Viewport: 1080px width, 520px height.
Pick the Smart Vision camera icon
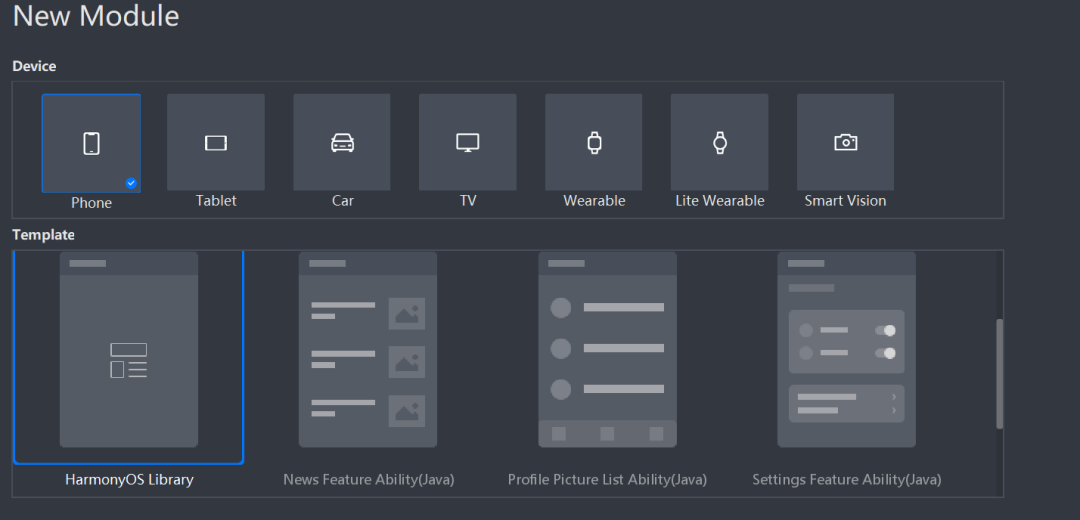pos(846,143)
